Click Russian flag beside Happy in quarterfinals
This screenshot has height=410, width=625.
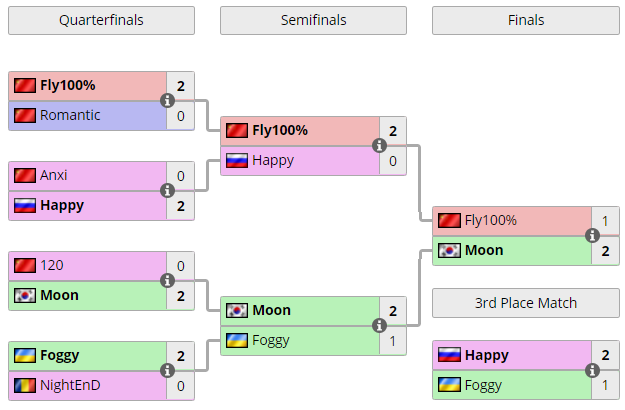click(25, 206)
